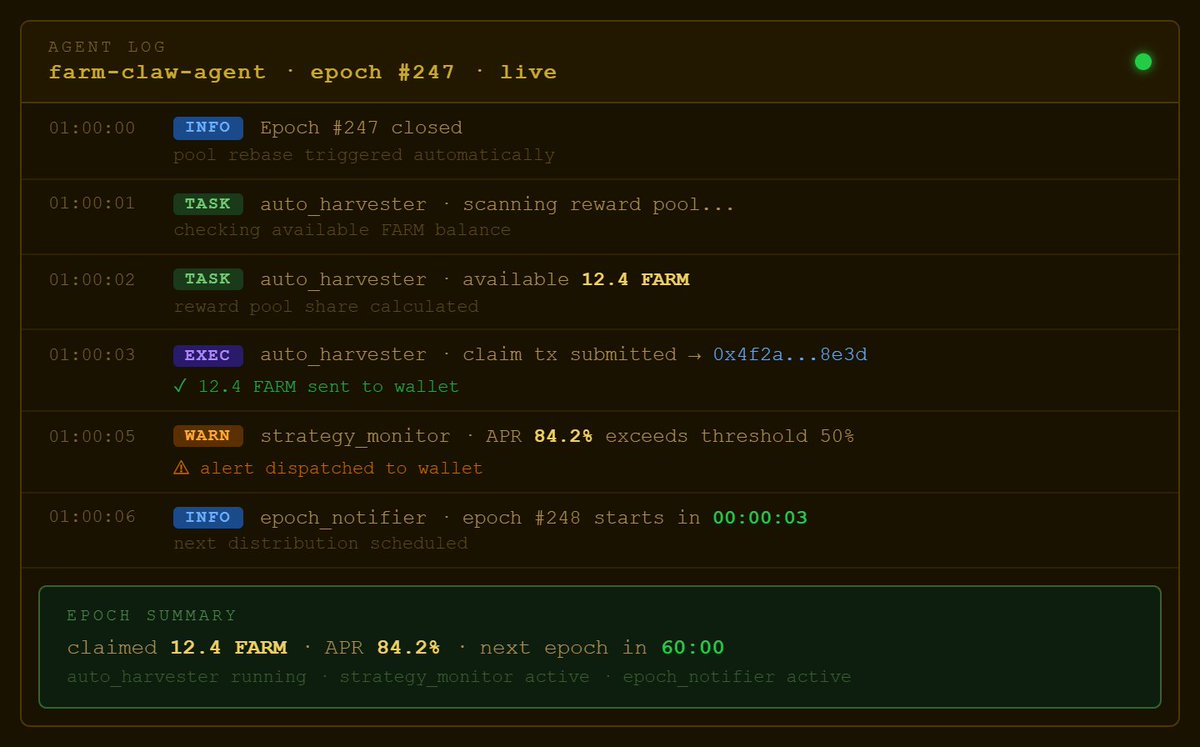The height and width of the screenshot is (747, 1200).
Task: Click 'checking available FARM balance' subtext
Action: pos(342,230)
